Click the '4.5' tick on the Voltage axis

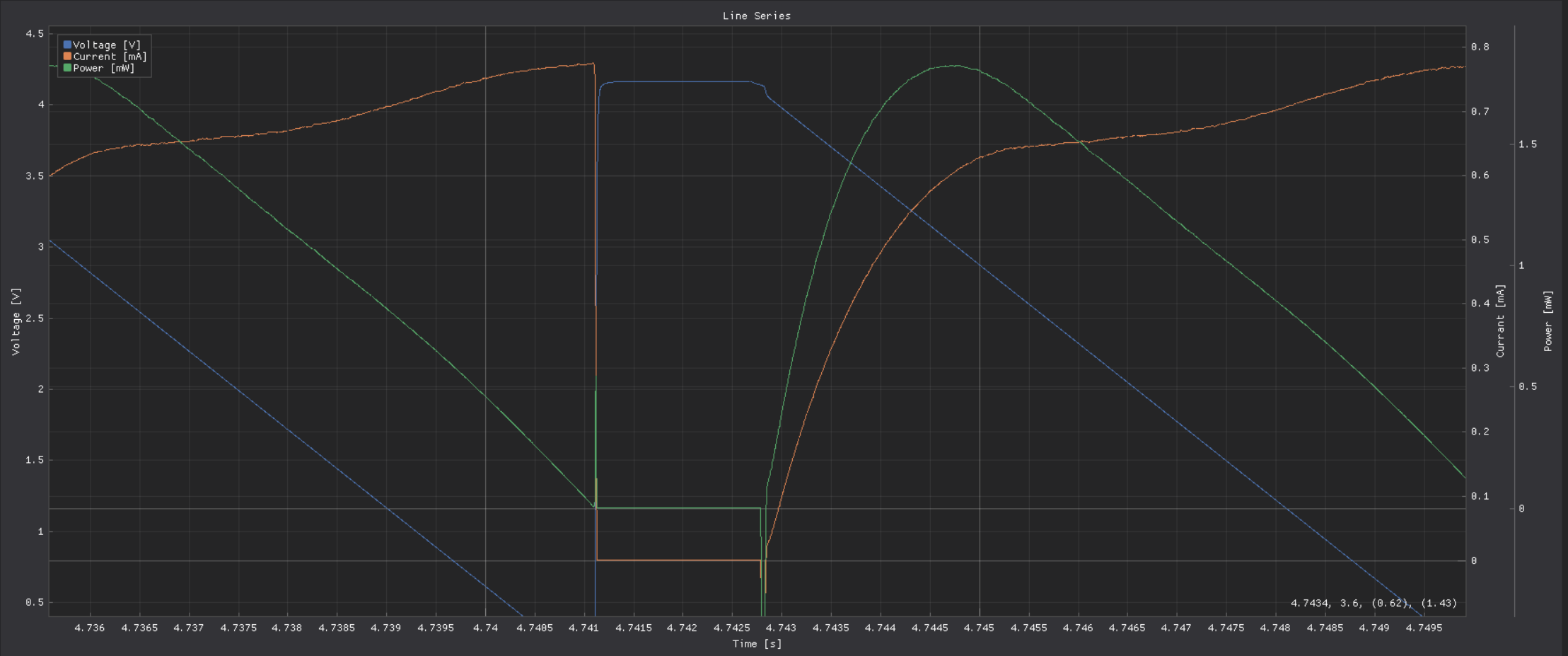click(35, 33)
